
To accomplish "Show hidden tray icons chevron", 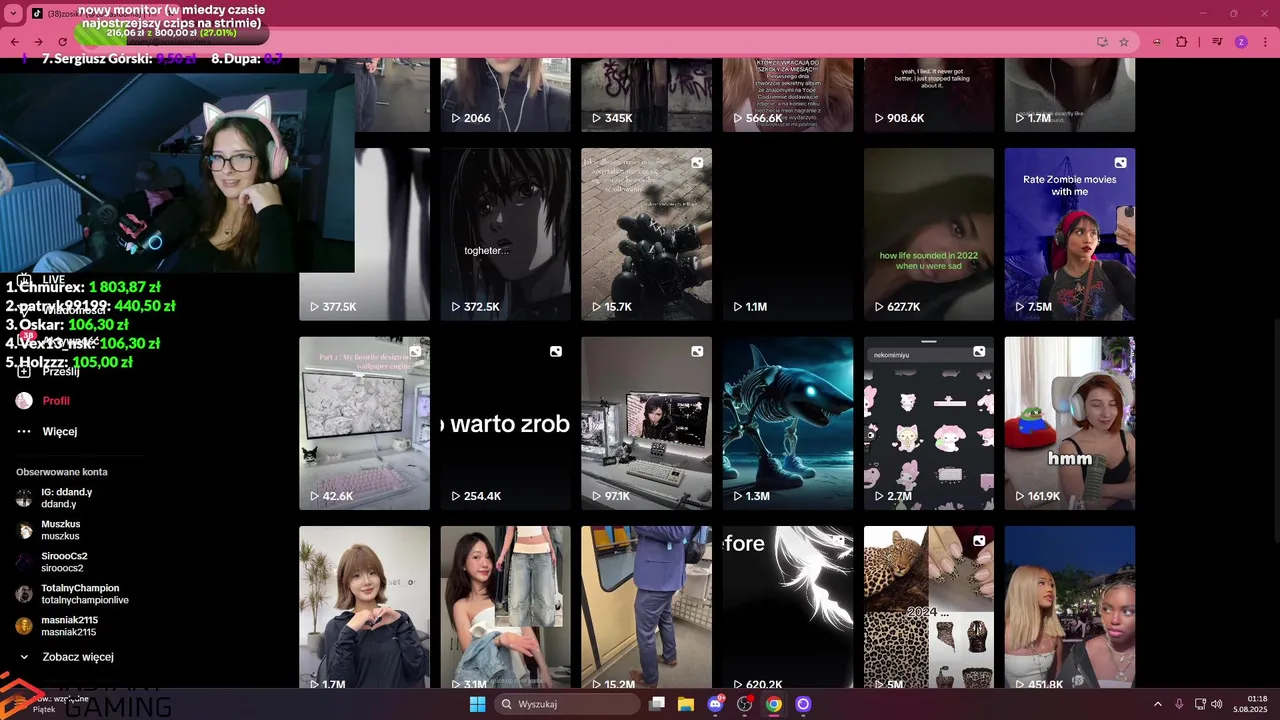I will coord(1158,704).
